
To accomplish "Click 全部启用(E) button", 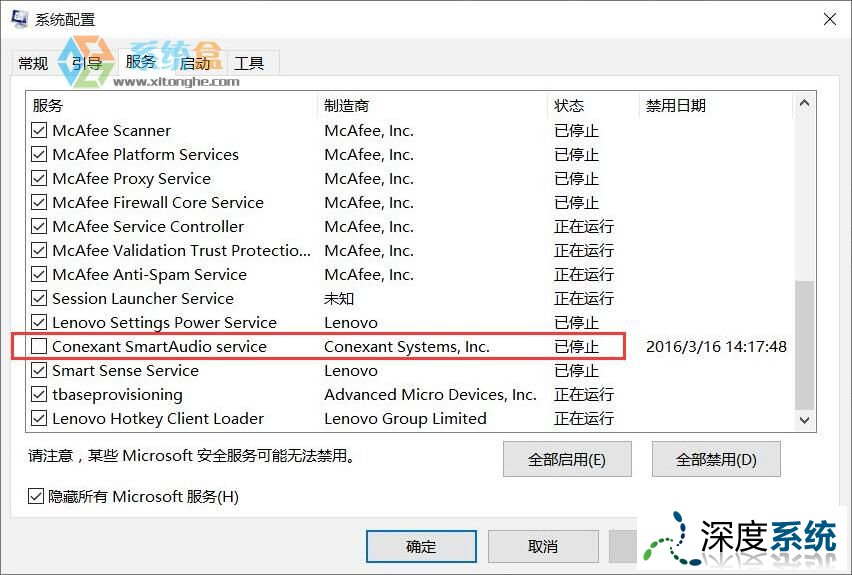I will click(x=567, y=459).
